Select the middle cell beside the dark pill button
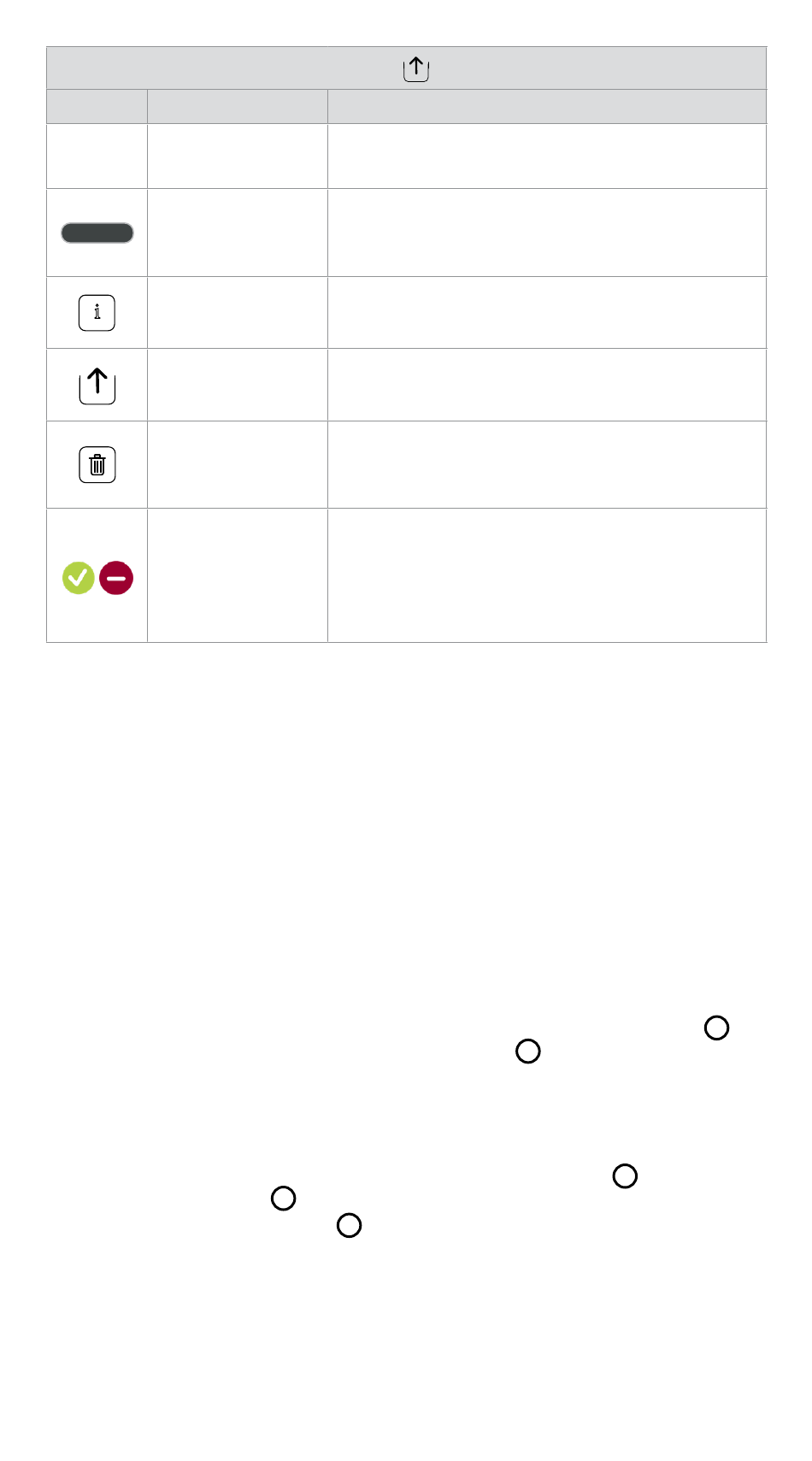812x1461 pixels. pyautogui.click(x=238, y=233)
